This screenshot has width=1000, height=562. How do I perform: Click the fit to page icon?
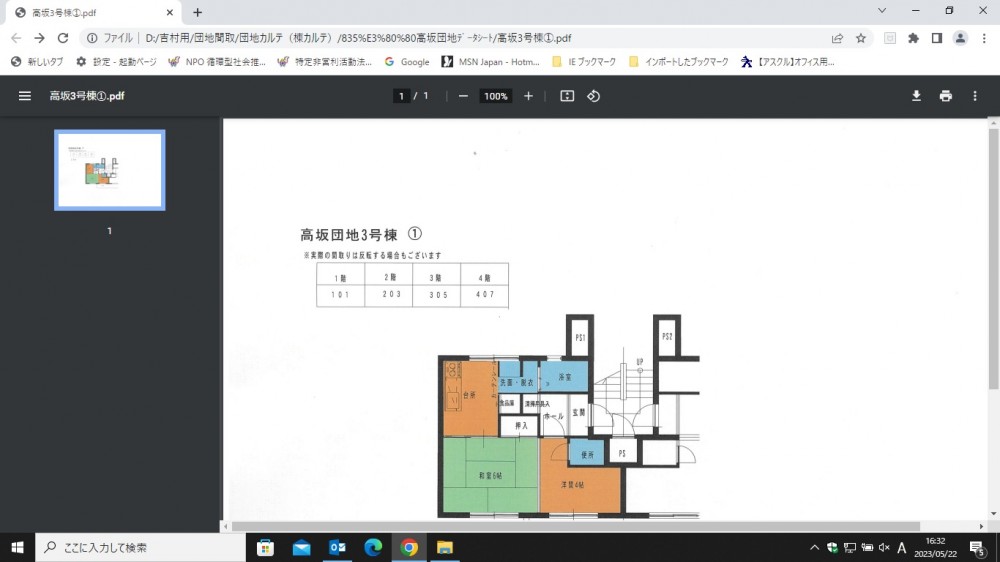point(567,96)
